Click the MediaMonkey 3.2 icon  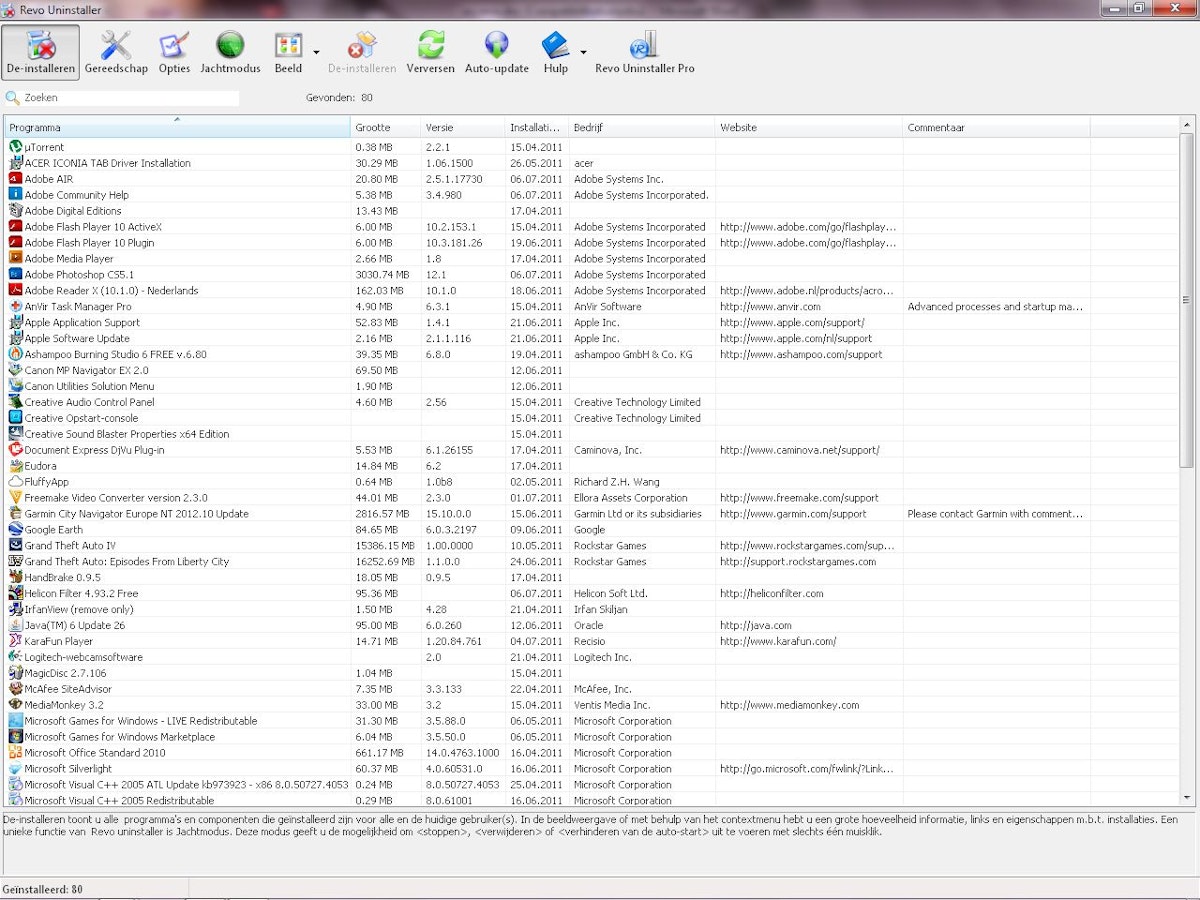(x=15, y=704)
